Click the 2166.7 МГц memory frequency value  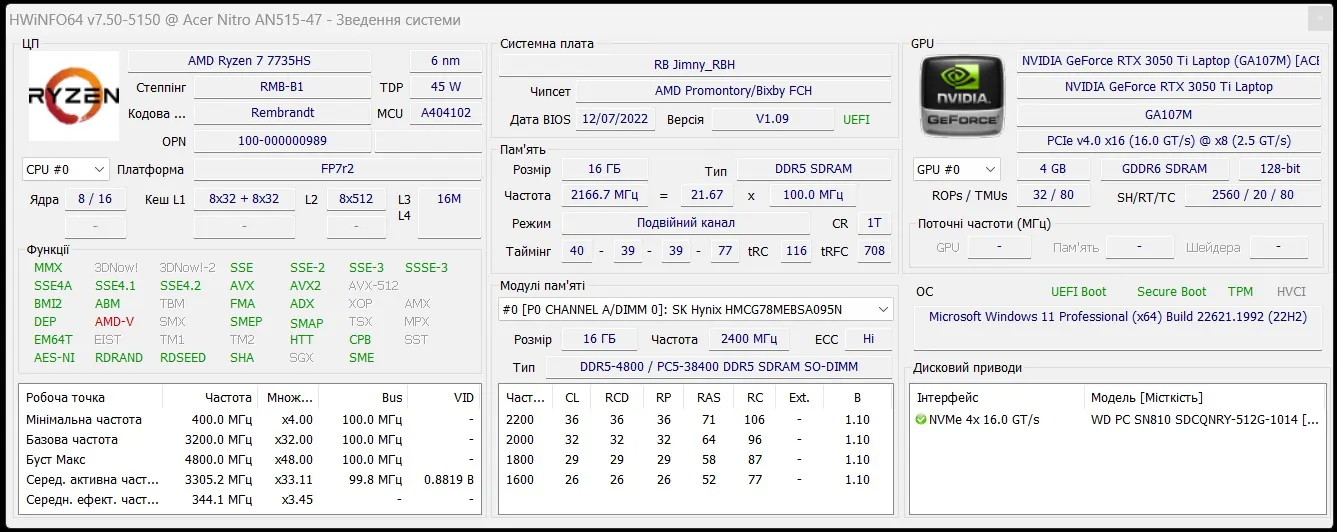[604, 195]
